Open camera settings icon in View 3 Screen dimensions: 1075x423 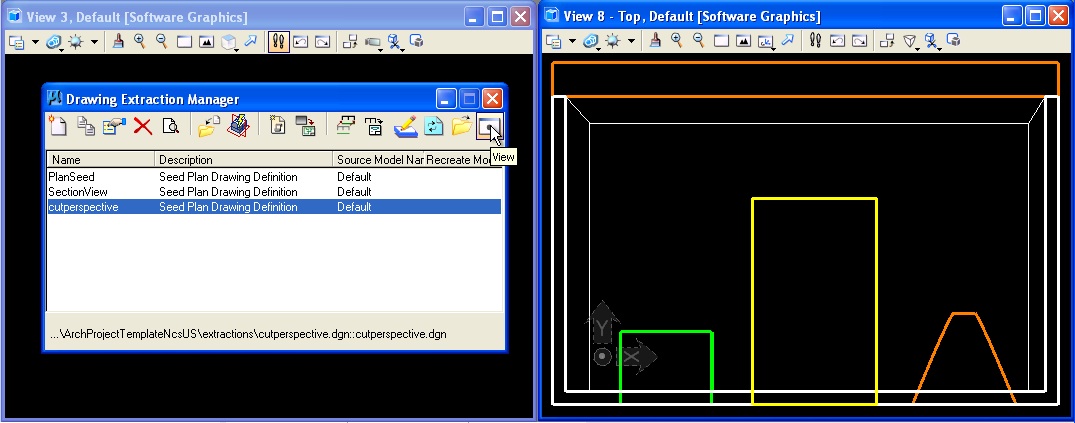373,43
